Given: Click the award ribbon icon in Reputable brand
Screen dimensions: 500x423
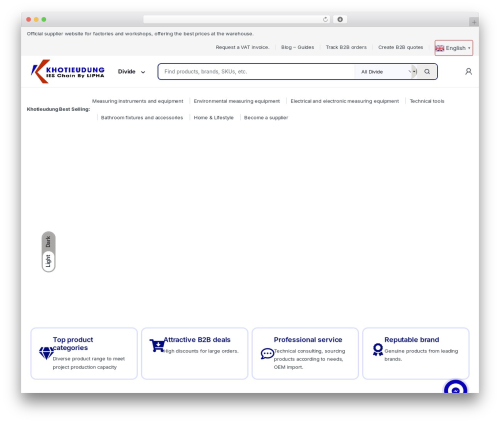Looking at the screenshot, I should coord(378,350).
